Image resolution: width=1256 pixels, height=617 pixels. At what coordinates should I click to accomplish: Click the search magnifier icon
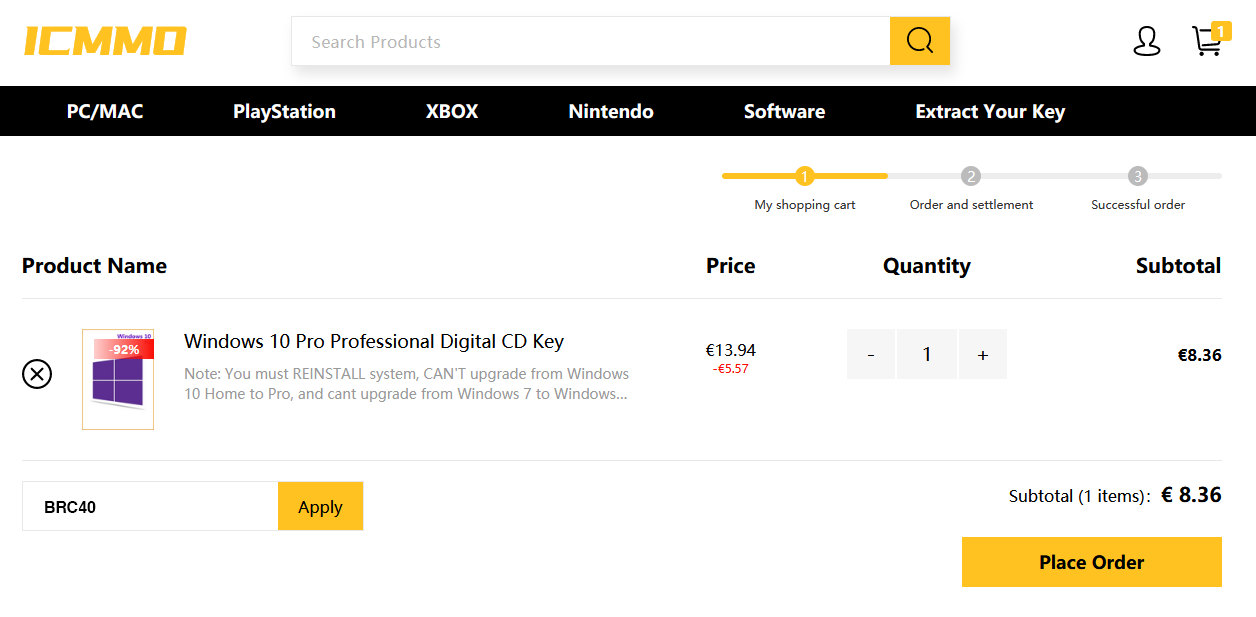coord(920,41)
